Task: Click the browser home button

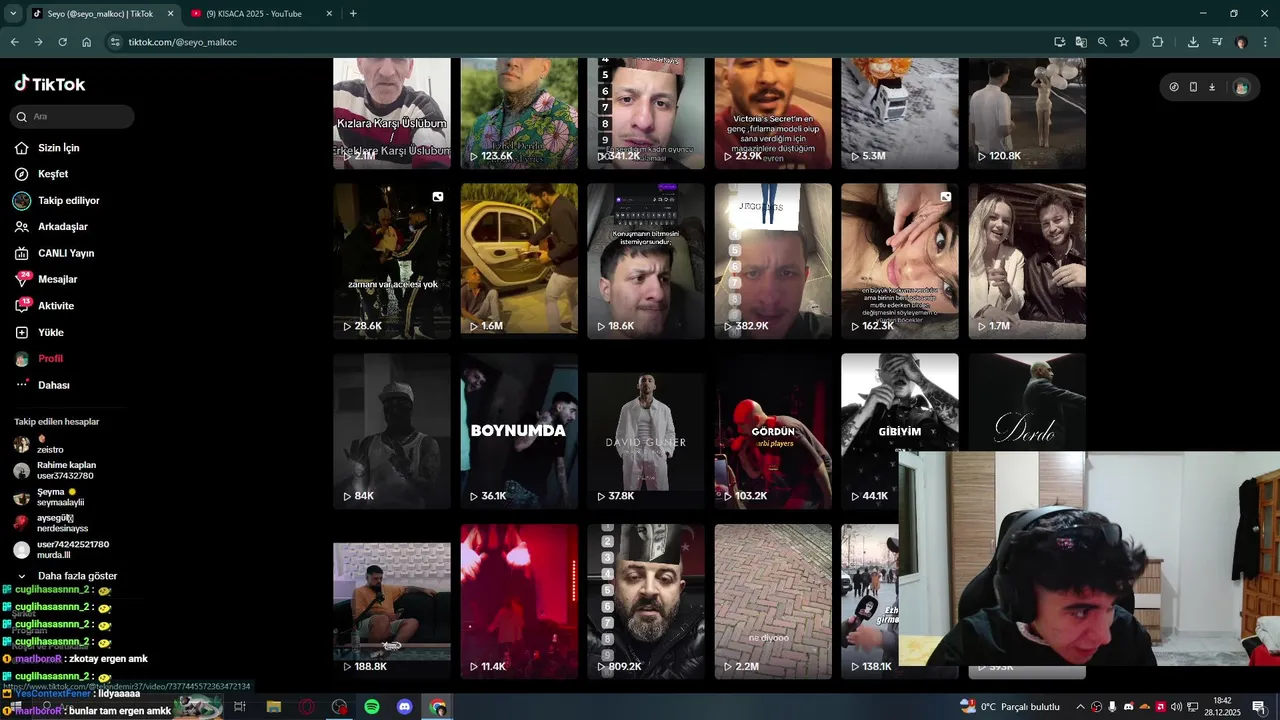Action: pos(86,42)
